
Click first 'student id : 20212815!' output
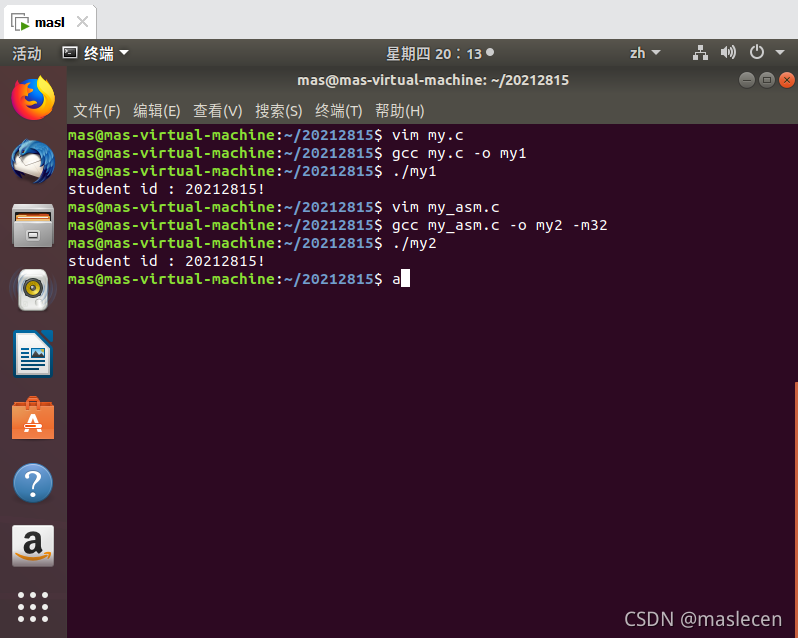pyautogui.click(x=166, y=189)
